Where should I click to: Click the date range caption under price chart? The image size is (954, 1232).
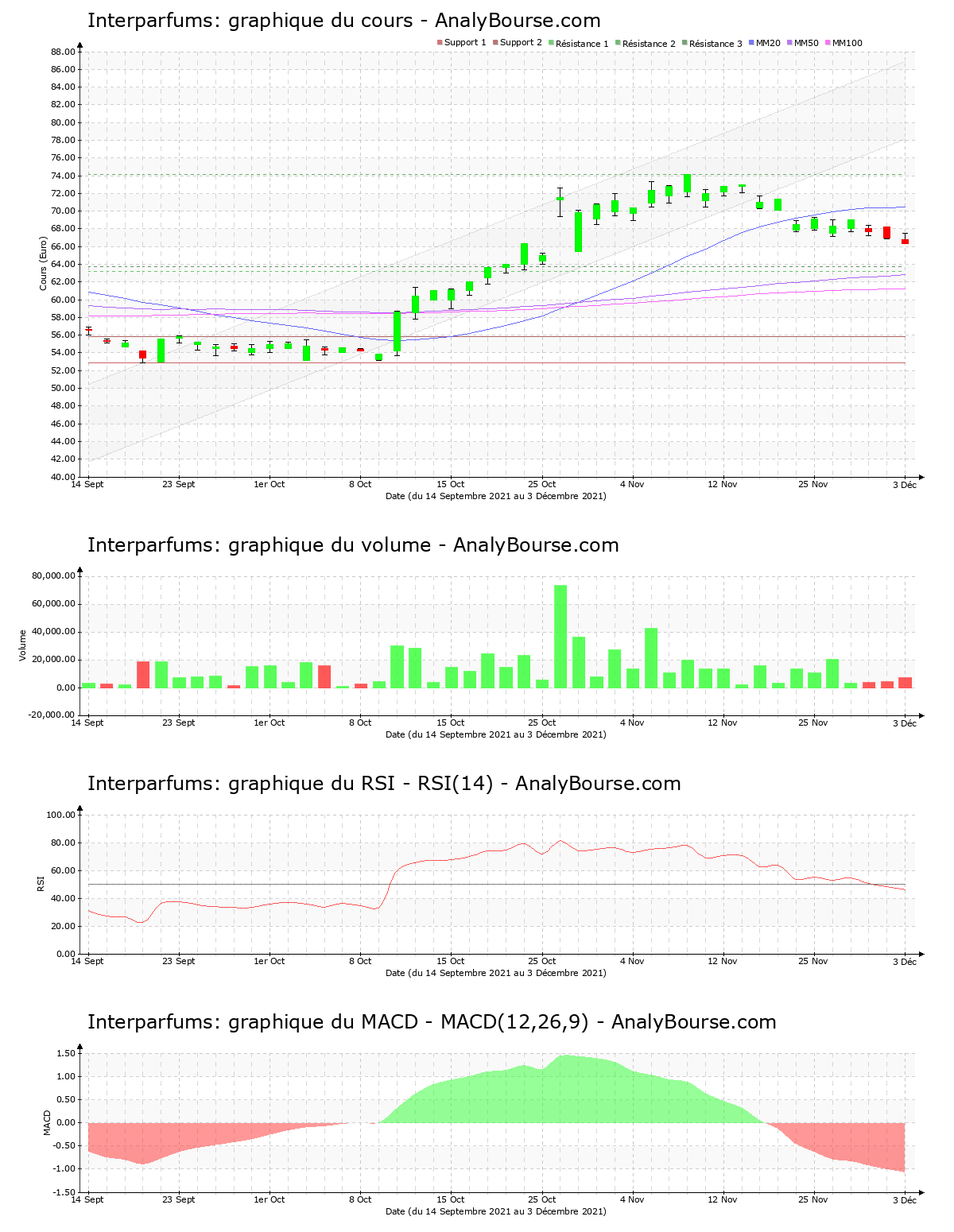496,496
